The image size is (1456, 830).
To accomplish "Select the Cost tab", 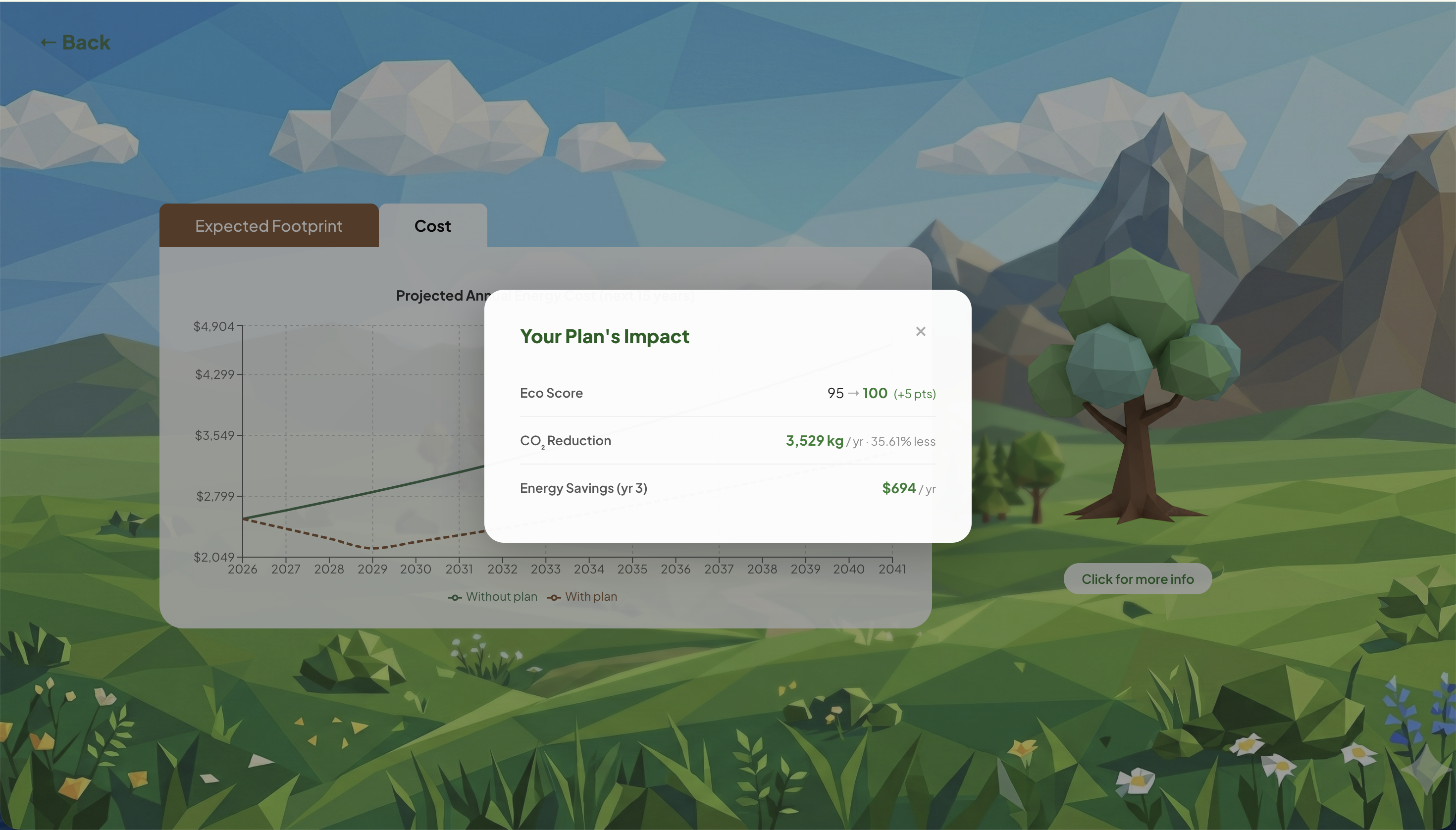I will tap(432, 226).
